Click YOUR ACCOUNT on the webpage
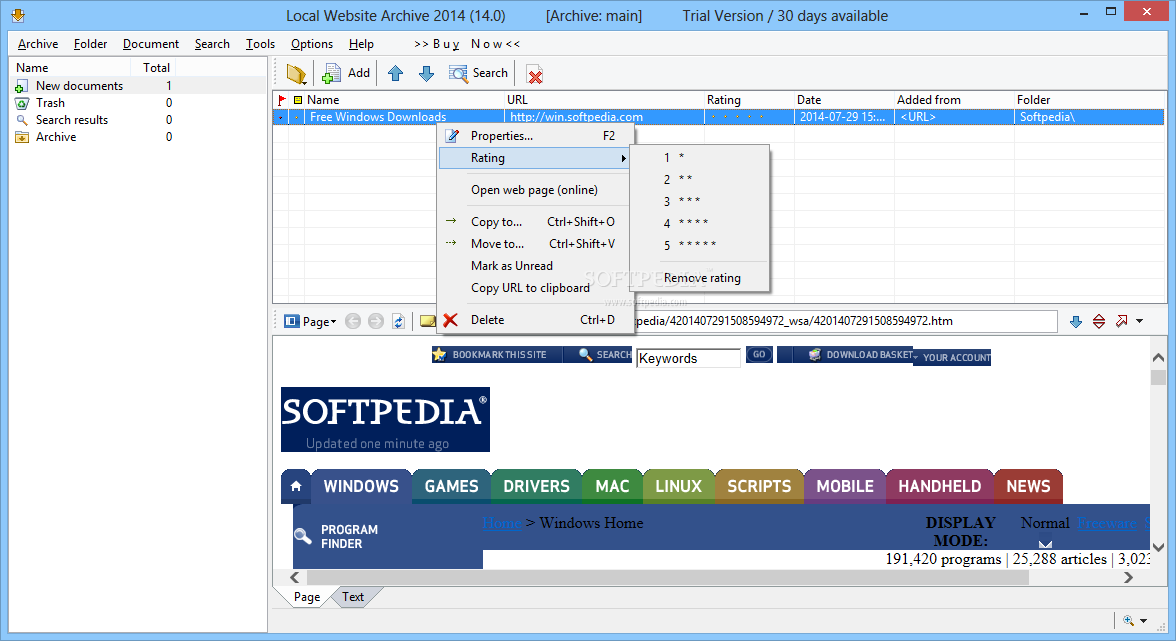 (956, 358)
